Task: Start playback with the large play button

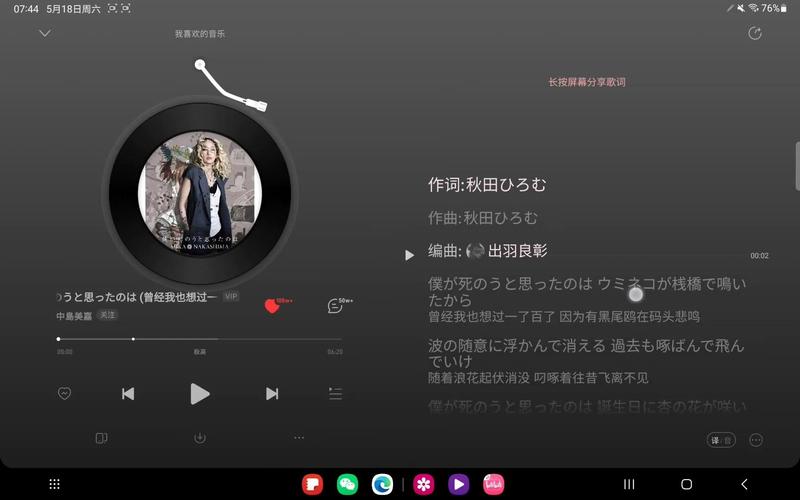Action: point(199,393)
